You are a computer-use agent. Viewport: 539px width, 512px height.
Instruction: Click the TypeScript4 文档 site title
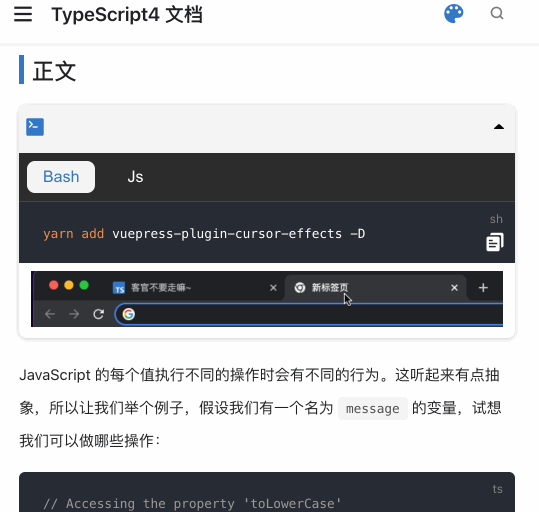point(127,15)
